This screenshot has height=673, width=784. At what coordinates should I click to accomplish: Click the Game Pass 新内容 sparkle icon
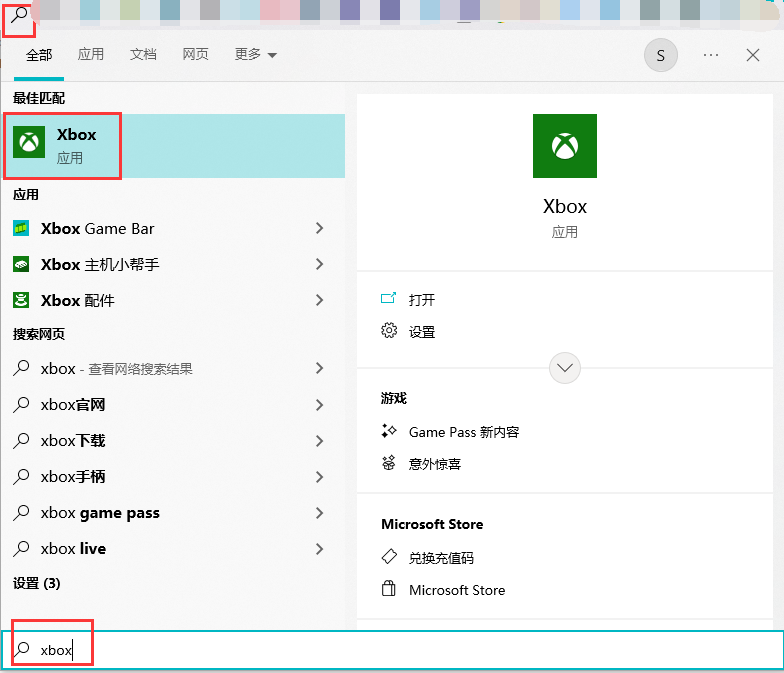tap(389, 432)
